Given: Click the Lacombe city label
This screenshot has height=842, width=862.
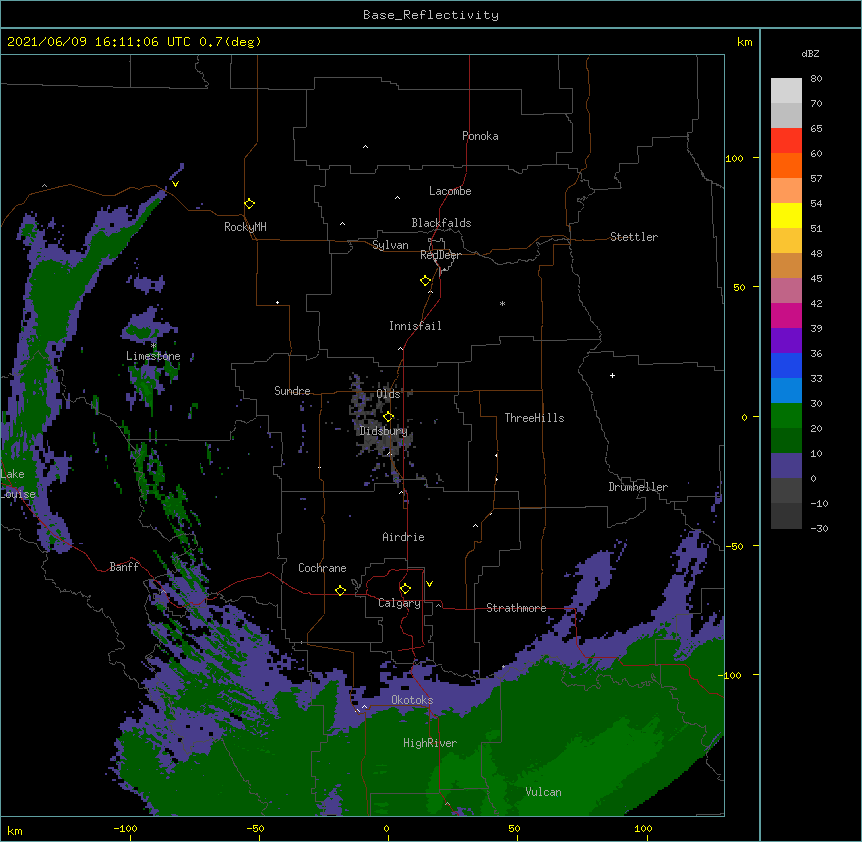Looking at the screenshot, I should coord(450,191).
